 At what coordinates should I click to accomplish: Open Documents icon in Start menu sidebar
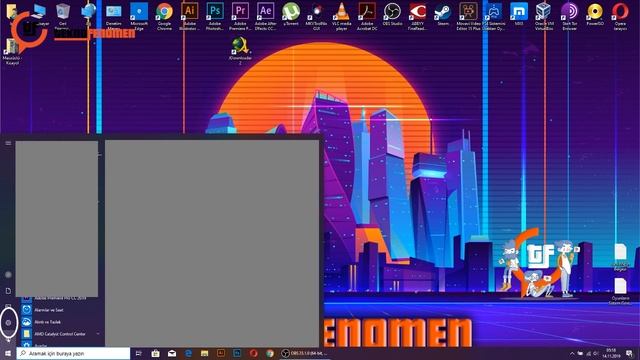tap(8, 291)
